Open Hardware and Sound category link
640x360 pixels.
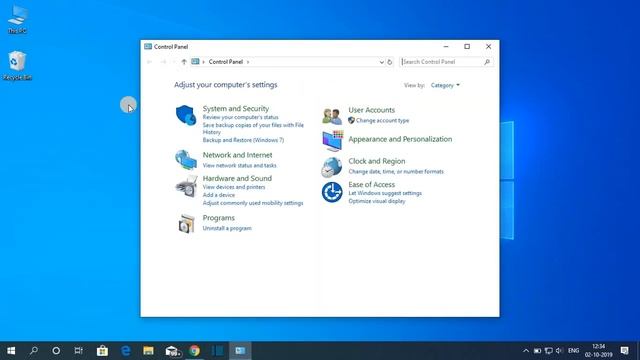pos(237,178)
